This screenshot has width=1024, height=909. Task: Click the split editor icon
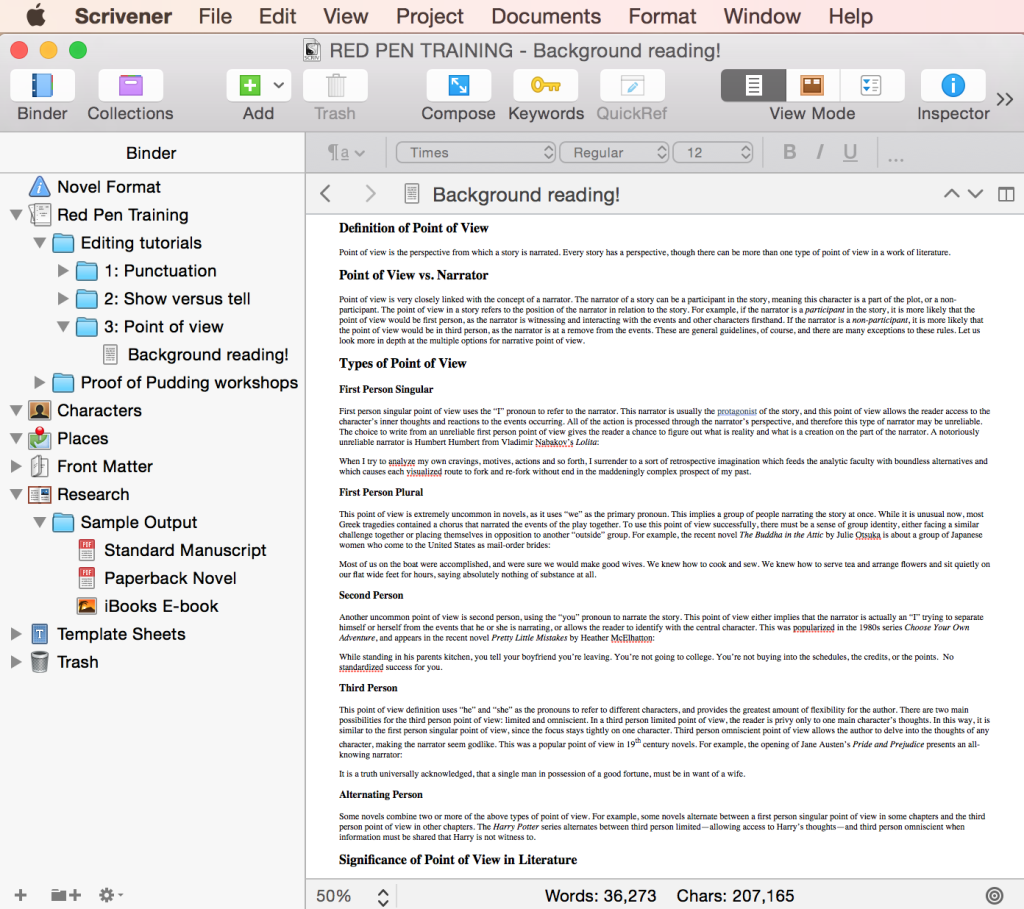coord(1006,194)
